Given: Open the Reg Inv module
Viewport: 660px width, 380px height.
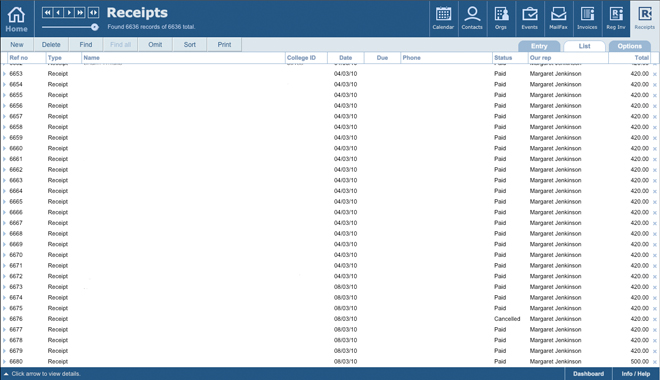Looking at the screenshot, I should coord(616,18).
